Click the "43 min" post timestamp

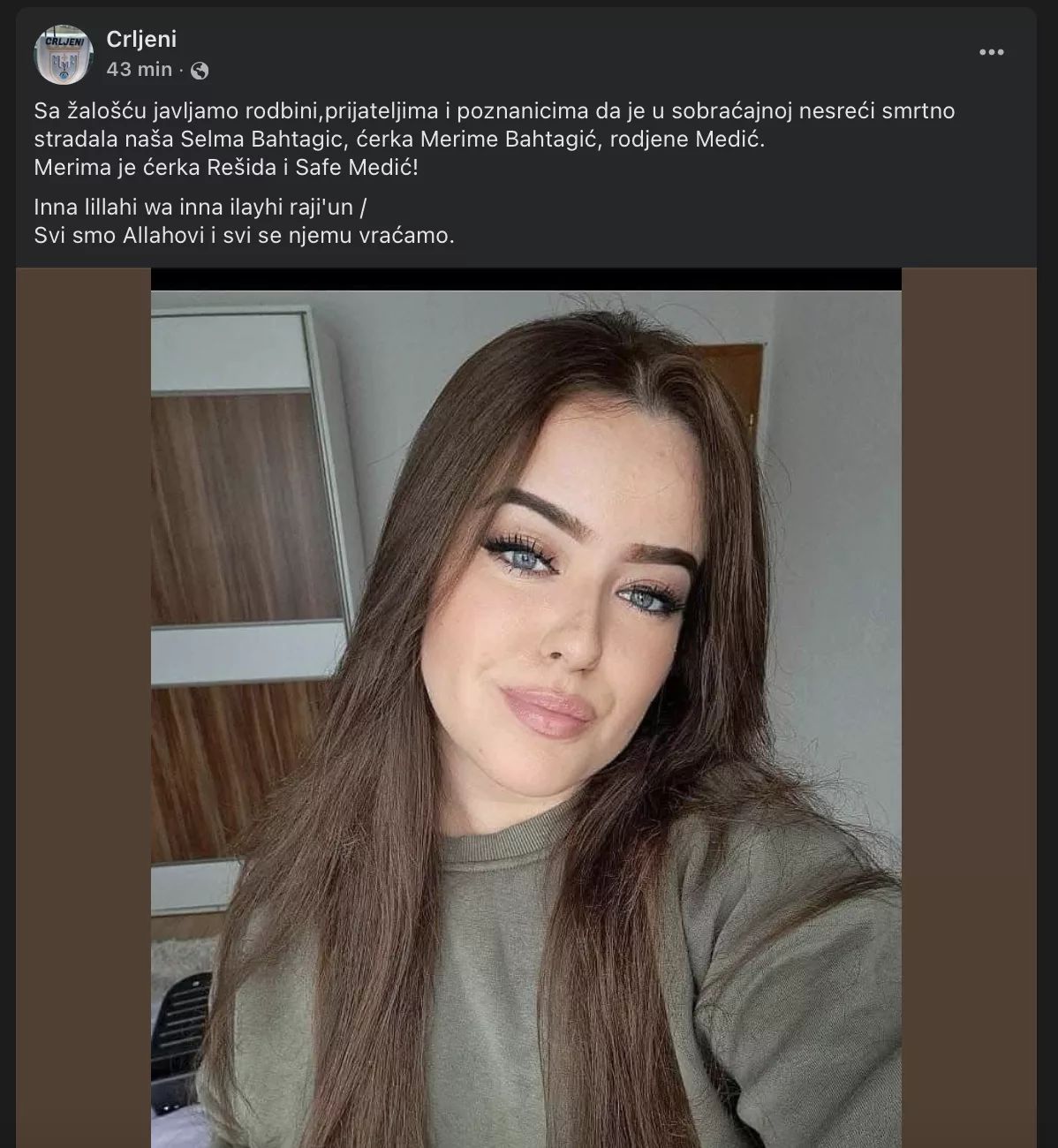pyautogui.click(x=139, y=69)
